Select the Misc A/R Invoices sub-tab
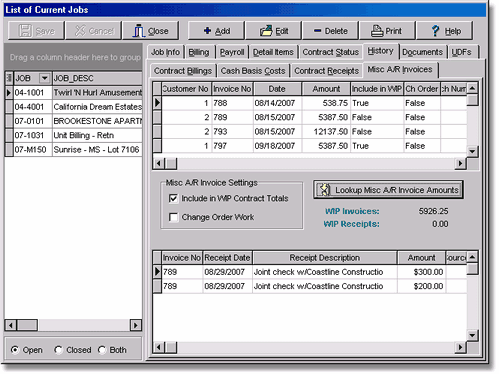The height and width of the screenshot is (374, 499). click(400, 70)
